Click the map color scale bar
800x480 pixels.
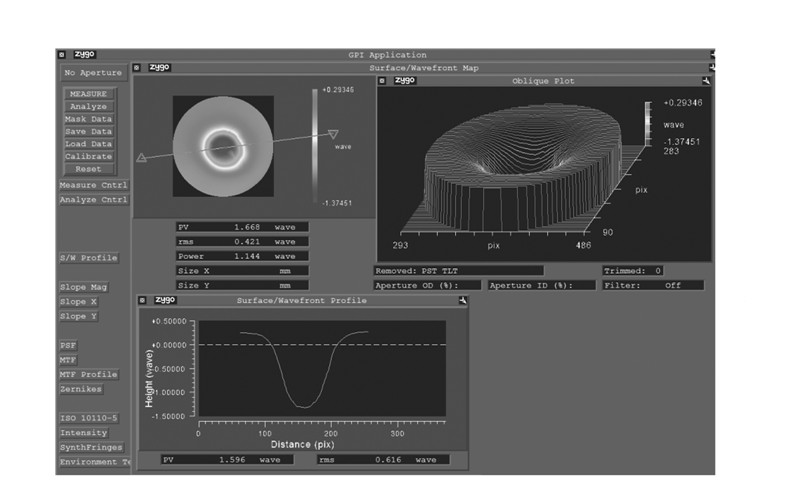click(315, 146)
